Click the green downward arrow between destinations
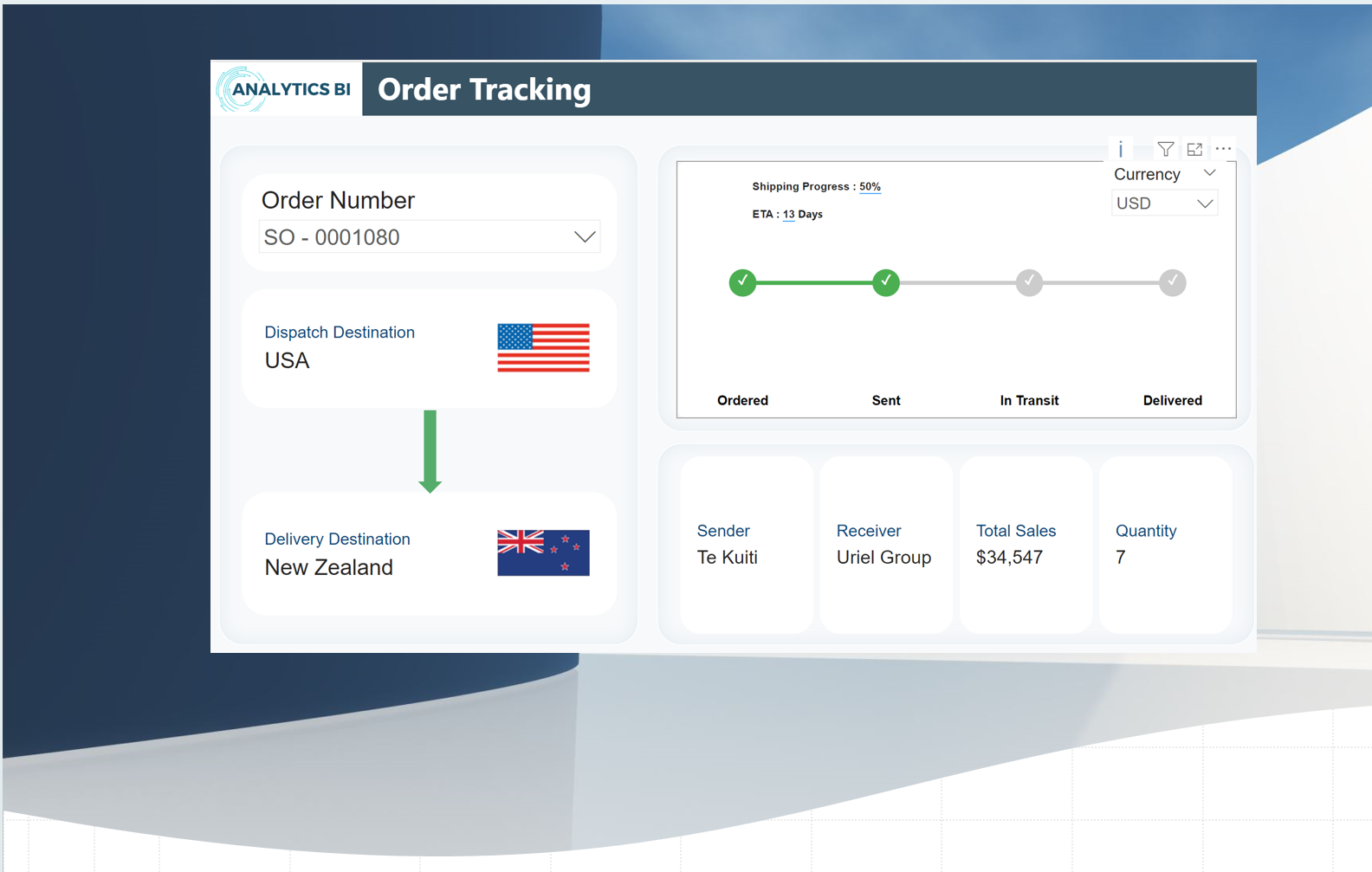Viewport: 1372px width, 872px height. (x=430, y=450)
